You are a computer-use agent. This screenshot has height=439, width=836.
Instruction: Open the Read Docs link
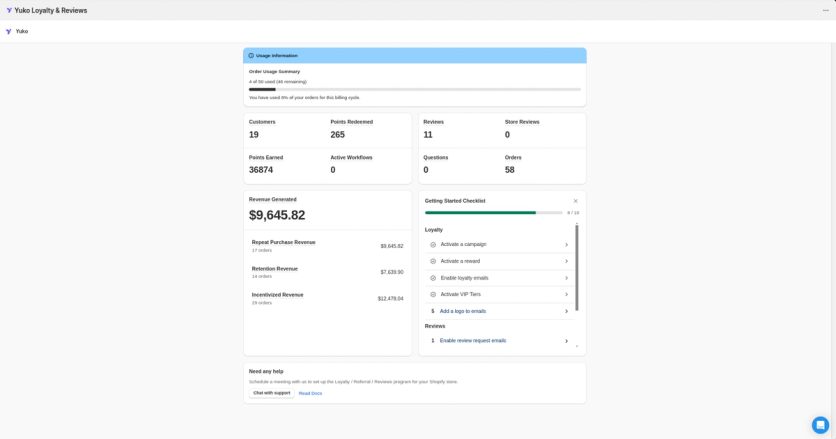[310, 394]
